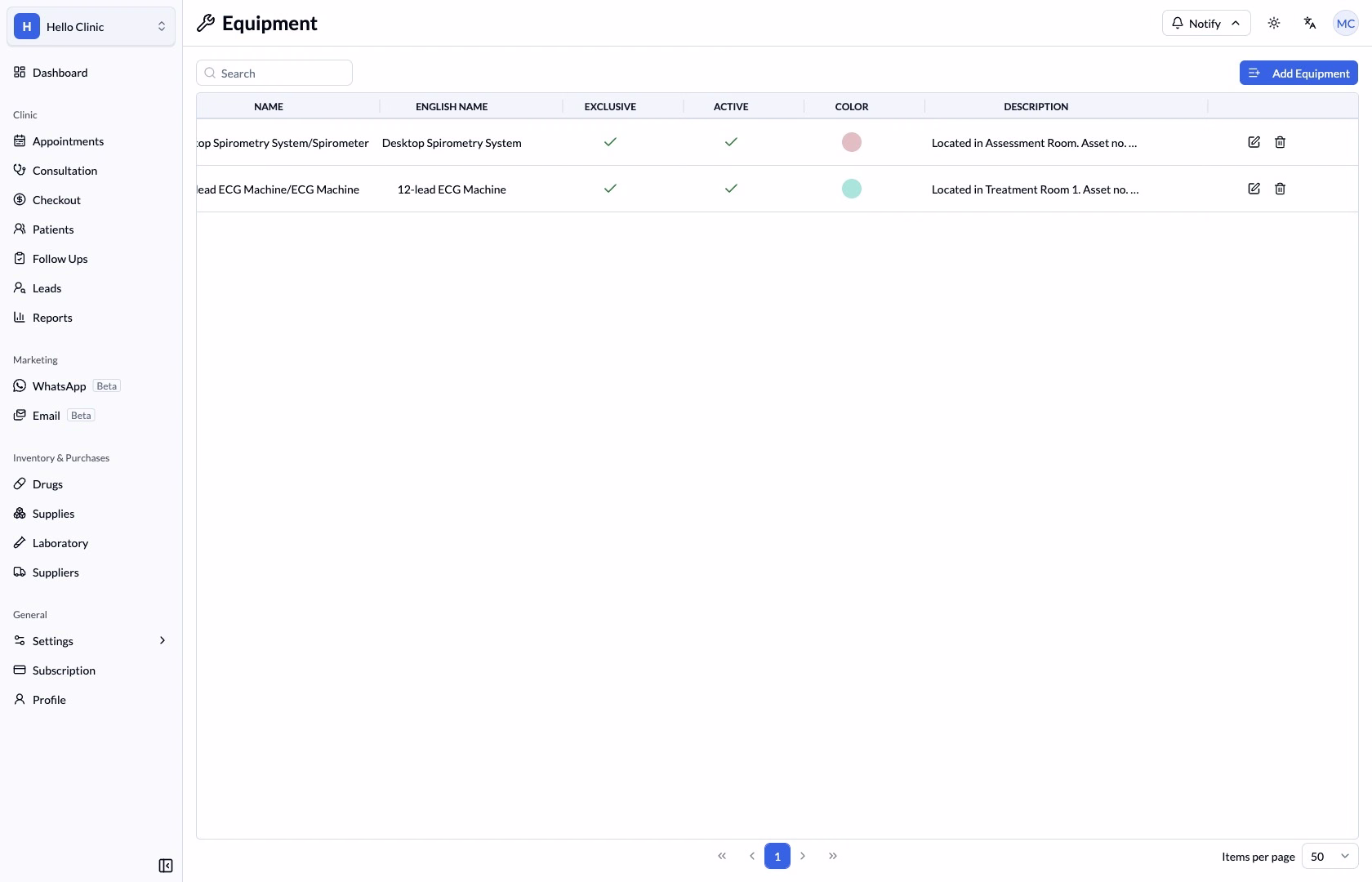Screen dimensions: 1372x882
Task: Delete the Desktop Spirometry System row
Action: (x=1280, y=142)
